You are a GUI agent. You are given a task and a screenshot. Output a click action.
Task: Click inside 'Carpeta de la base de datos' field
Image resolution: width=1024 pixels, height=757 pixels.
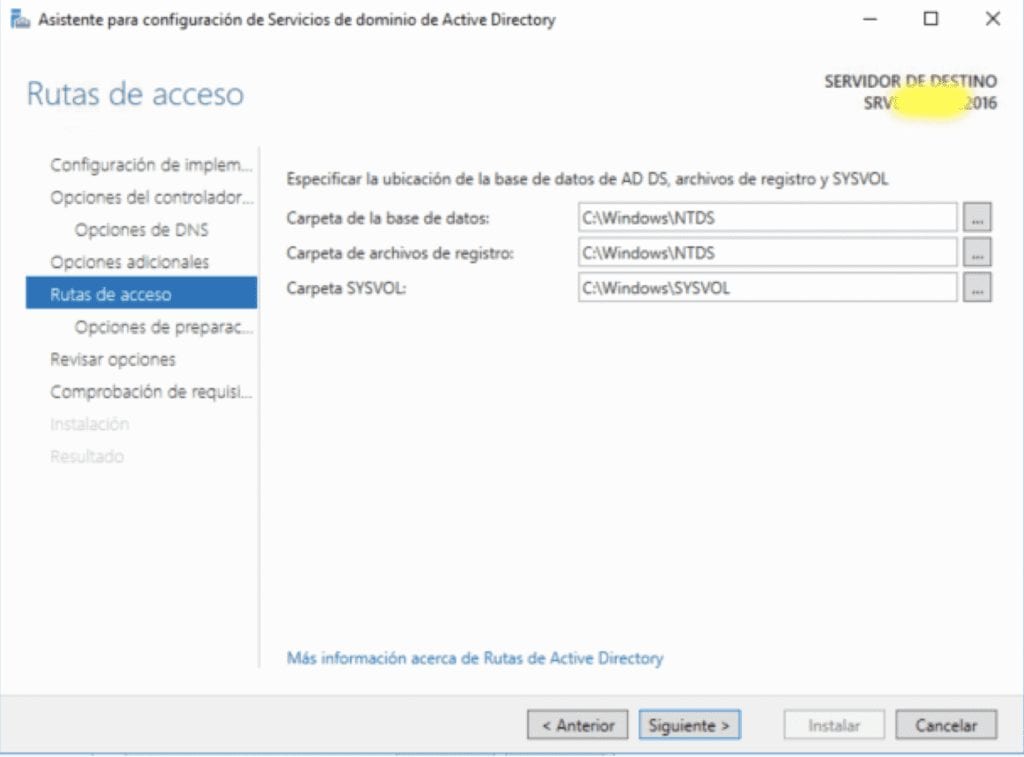766,217
